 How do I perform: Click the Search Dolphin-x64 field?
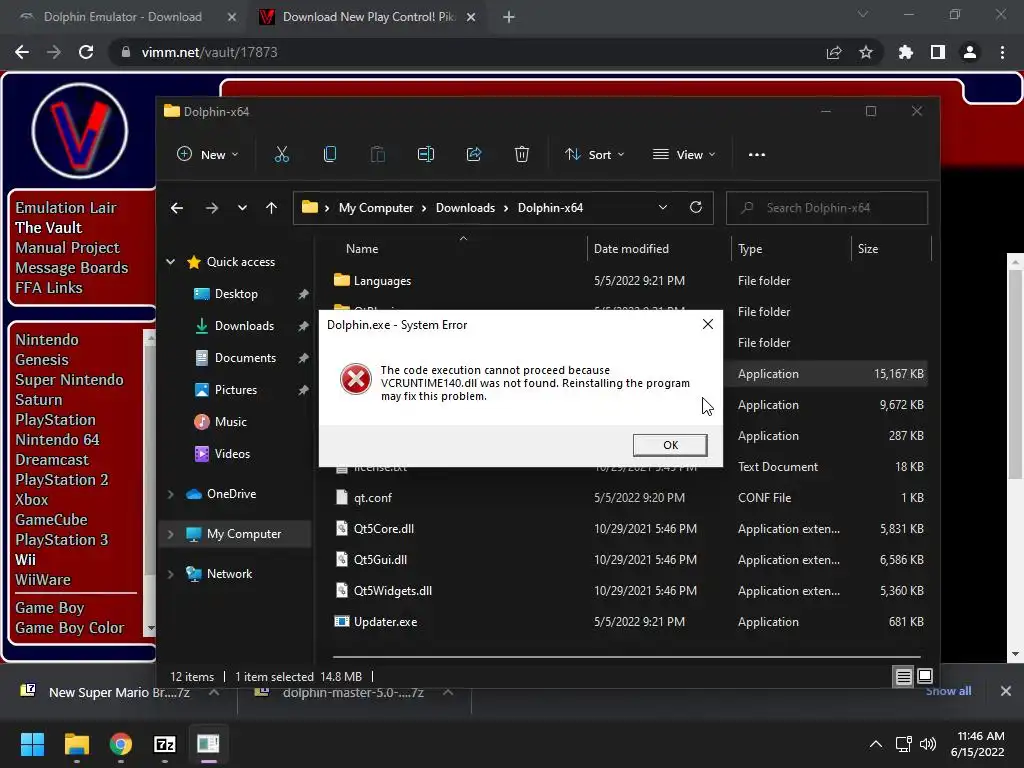pyautogui.click(x=827, y=208)
